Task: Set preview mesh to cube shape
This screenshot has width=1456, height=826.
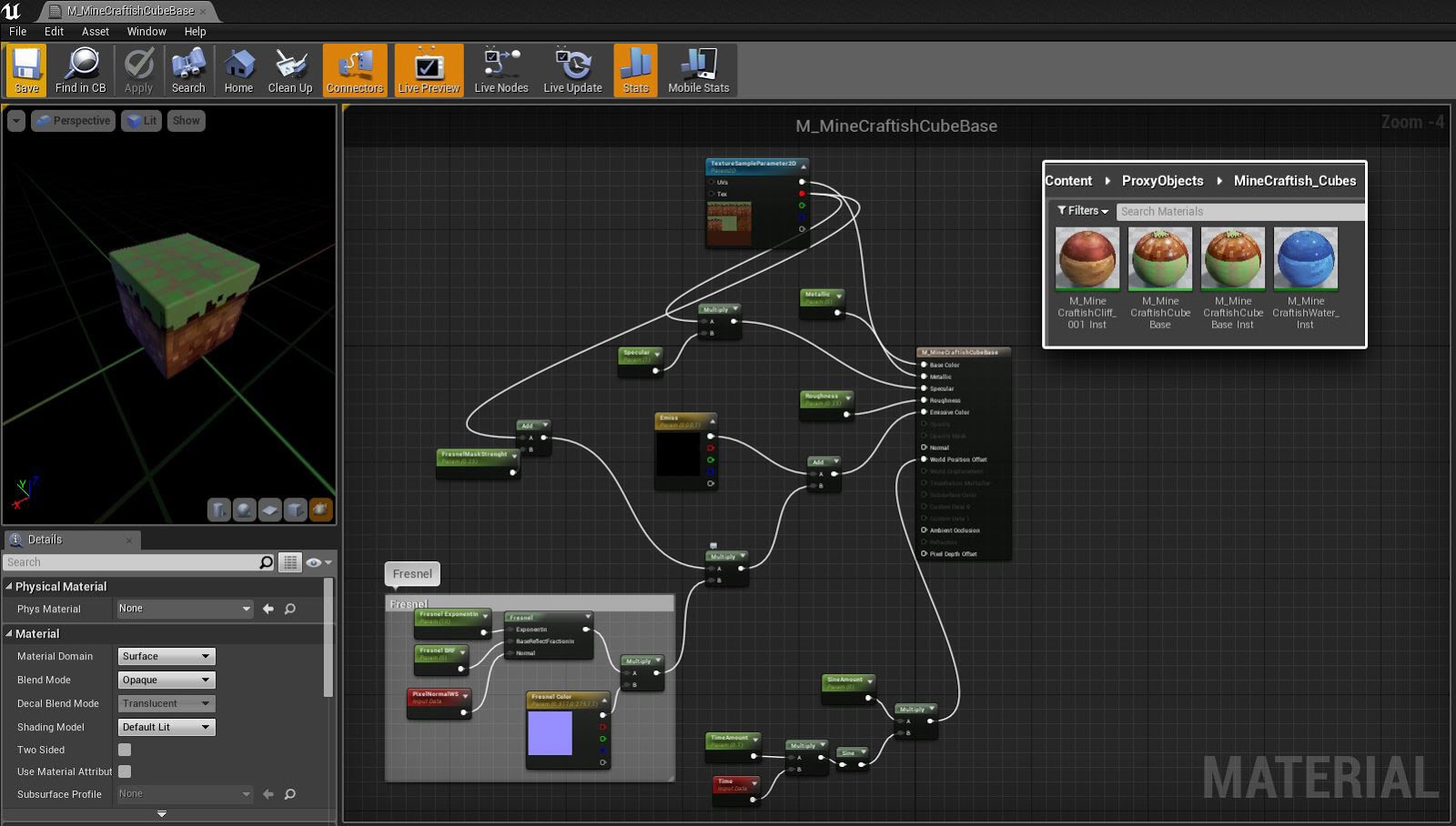Action: coord(296,509)
